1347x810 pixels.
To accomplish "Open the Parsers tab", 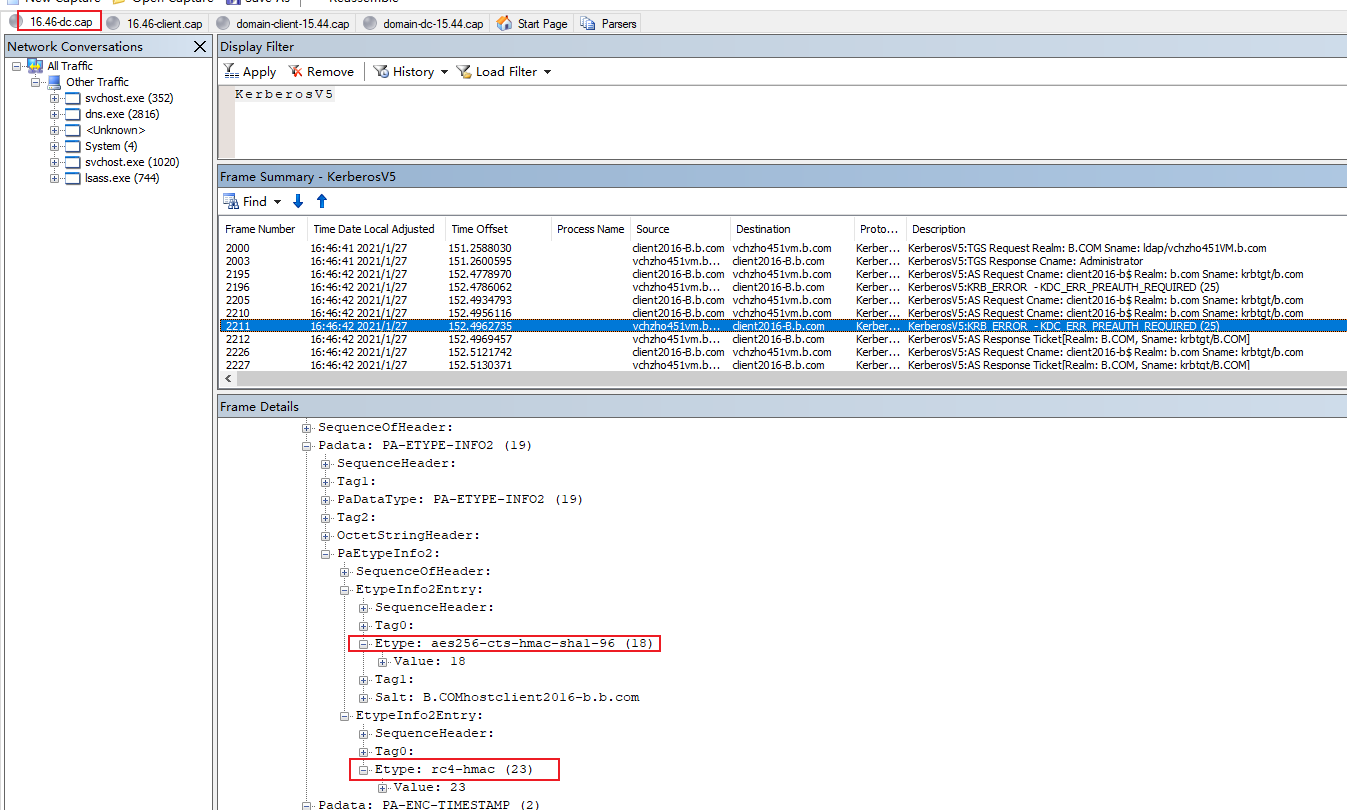I will [608, 23].
